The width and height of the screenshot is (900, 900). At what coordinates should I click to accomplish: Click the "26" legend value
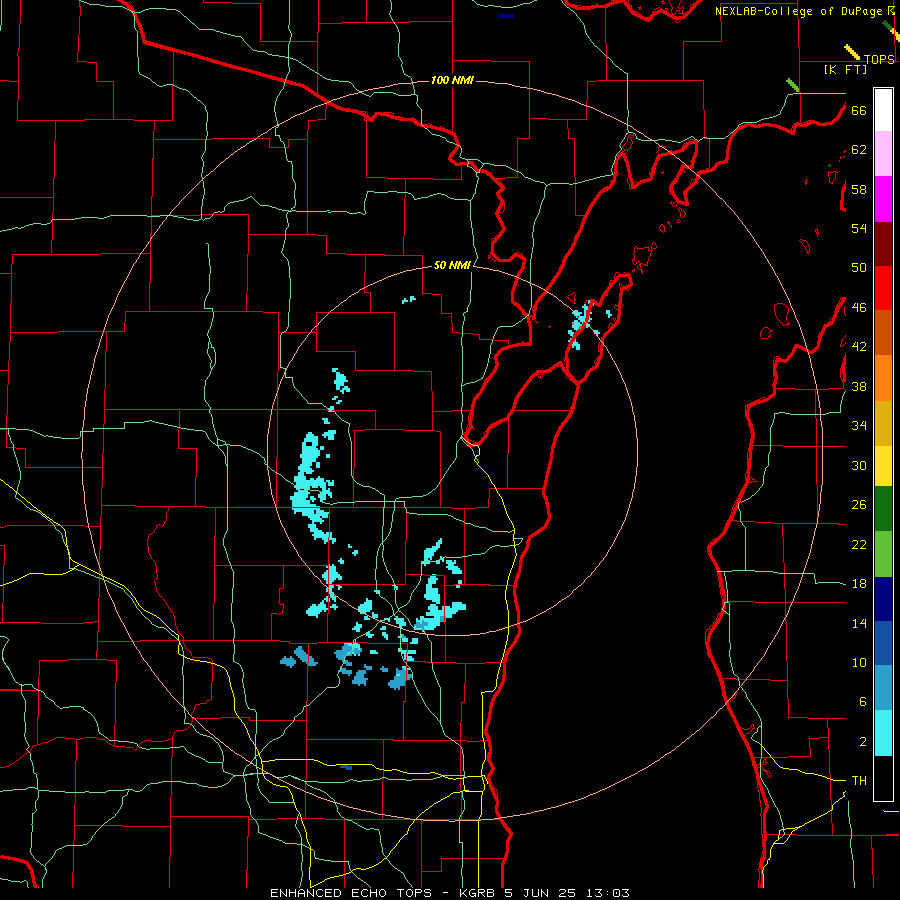coord(859,505)
